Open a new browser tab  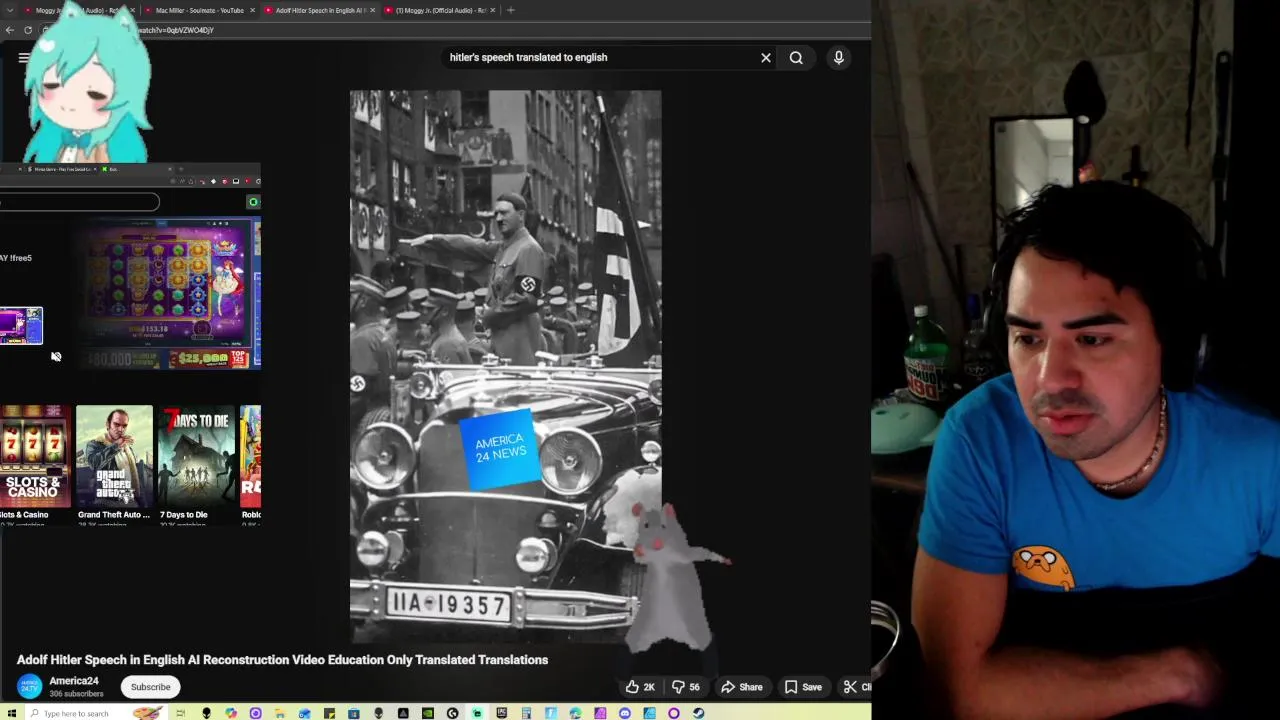click(511, 10)
